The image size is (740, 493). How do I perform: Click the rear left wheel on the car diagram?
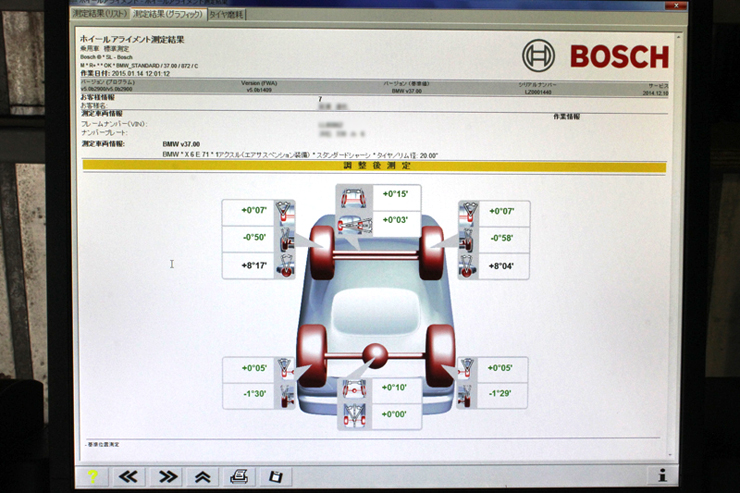tap(312, 355)
